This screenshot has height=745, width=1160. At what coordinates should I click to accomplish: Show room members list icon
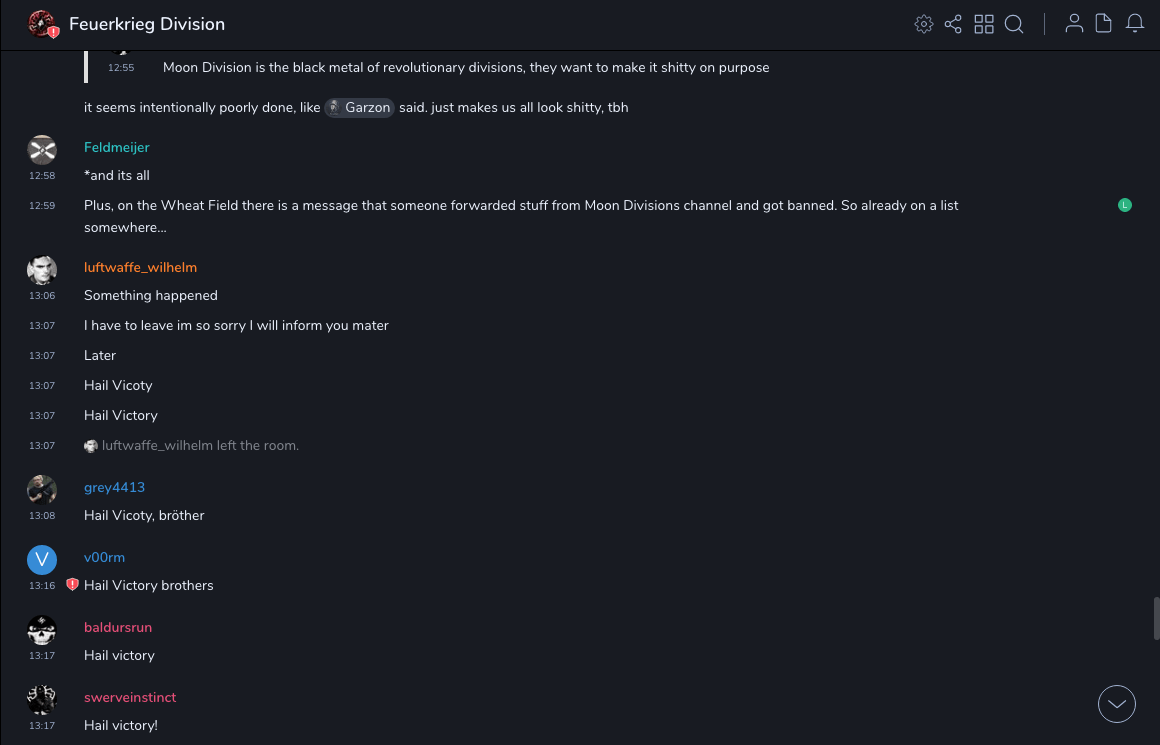point(1074,24)
